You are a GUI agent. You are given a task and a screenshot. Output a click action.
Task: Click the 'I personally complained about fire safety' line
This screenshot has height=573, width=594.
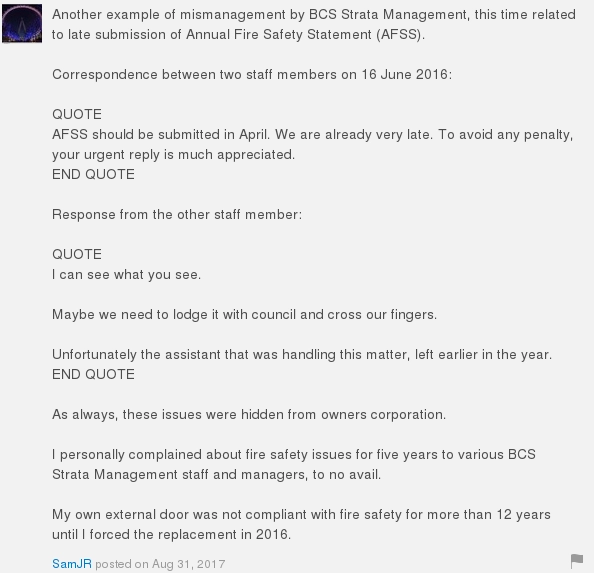coord(294,454)
